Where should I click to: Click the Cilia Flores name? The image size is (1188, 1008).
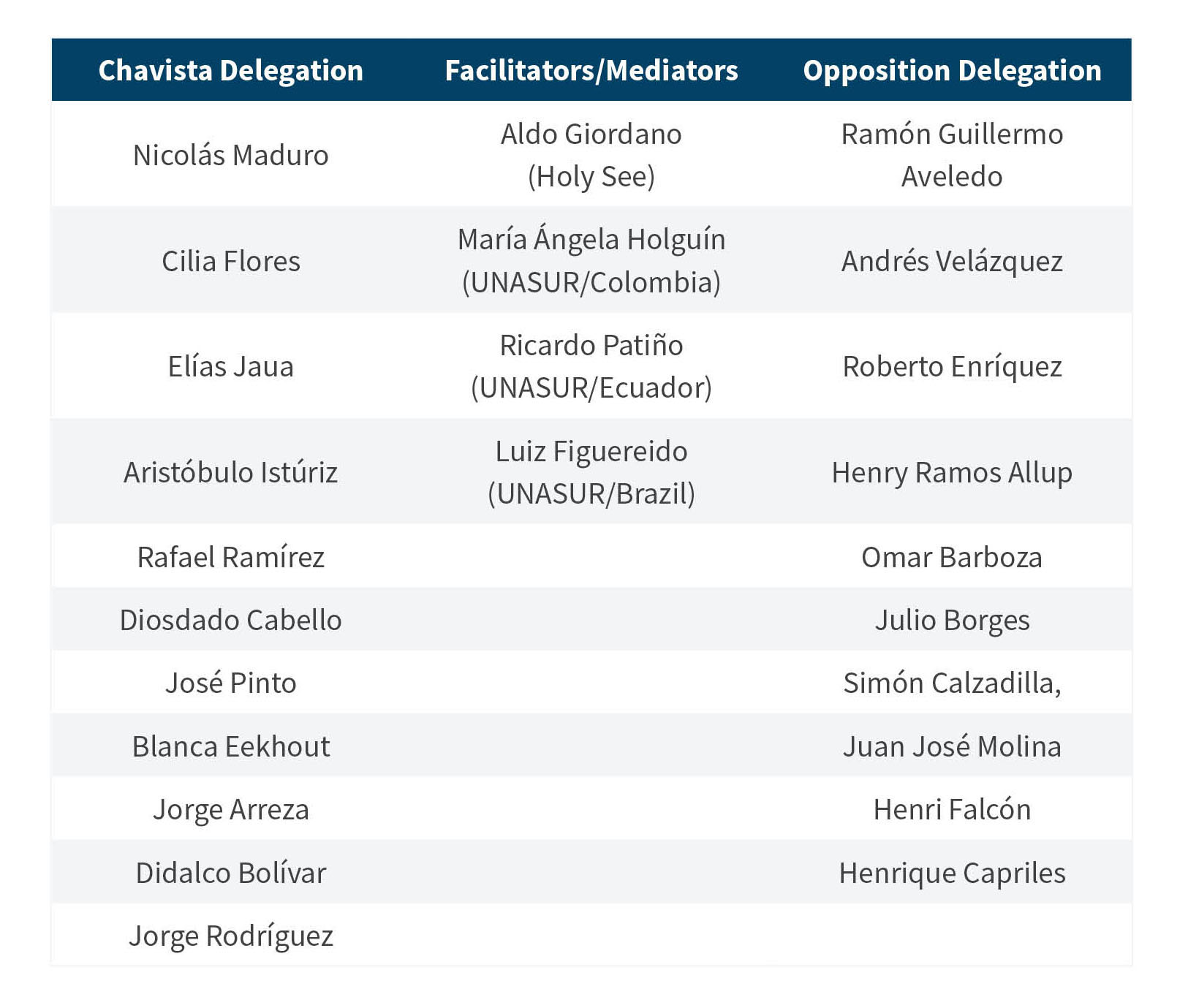coord(230,261)
